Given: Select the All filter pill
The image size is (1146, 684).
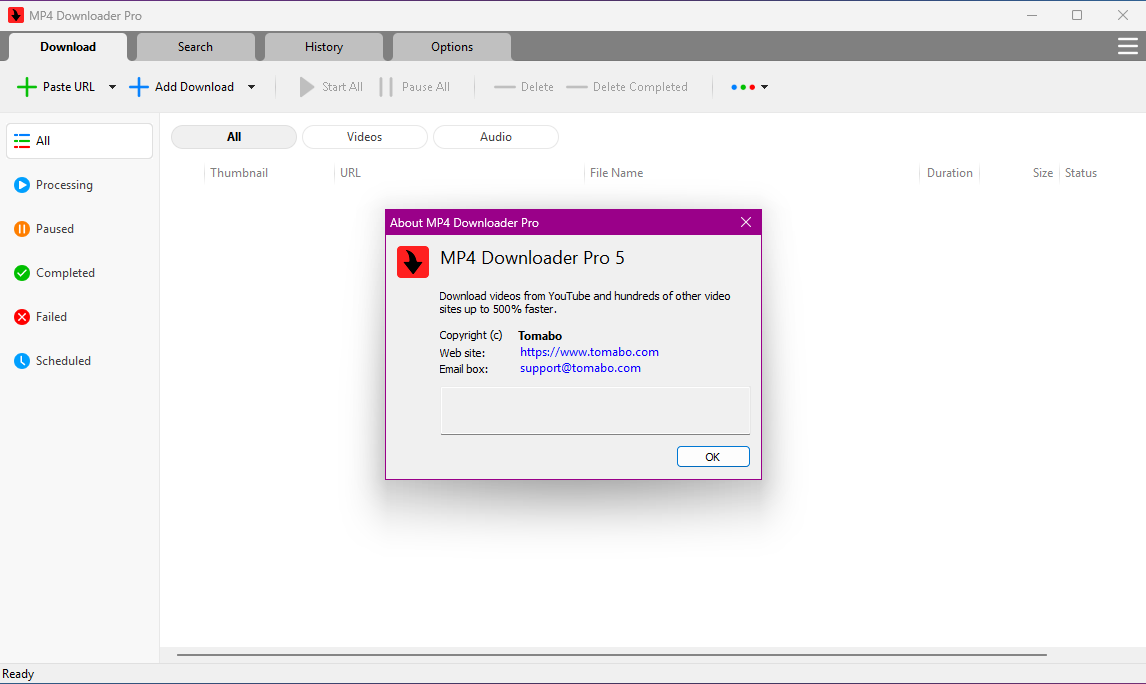Looking at the screenshot, I should 234,137.
